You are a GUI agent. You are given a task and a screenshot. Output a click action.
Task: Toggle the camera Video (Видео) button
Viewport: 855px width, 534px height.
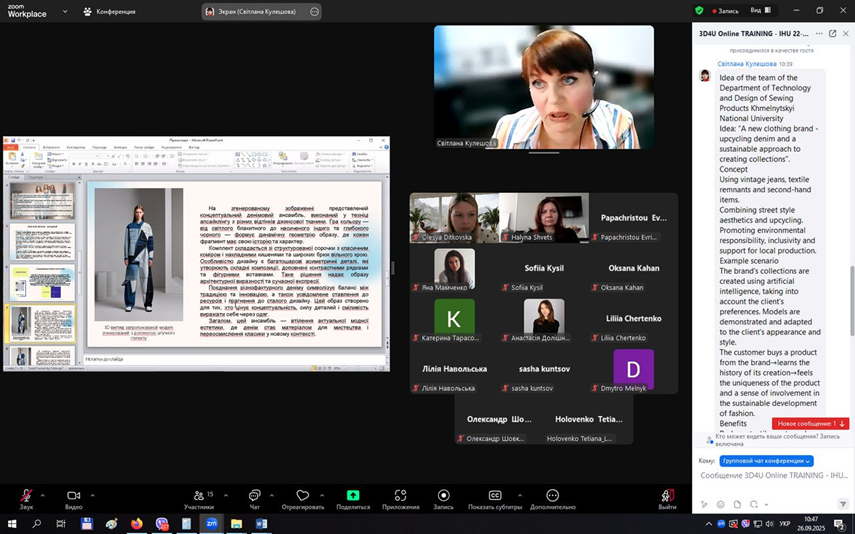(73, 496)
